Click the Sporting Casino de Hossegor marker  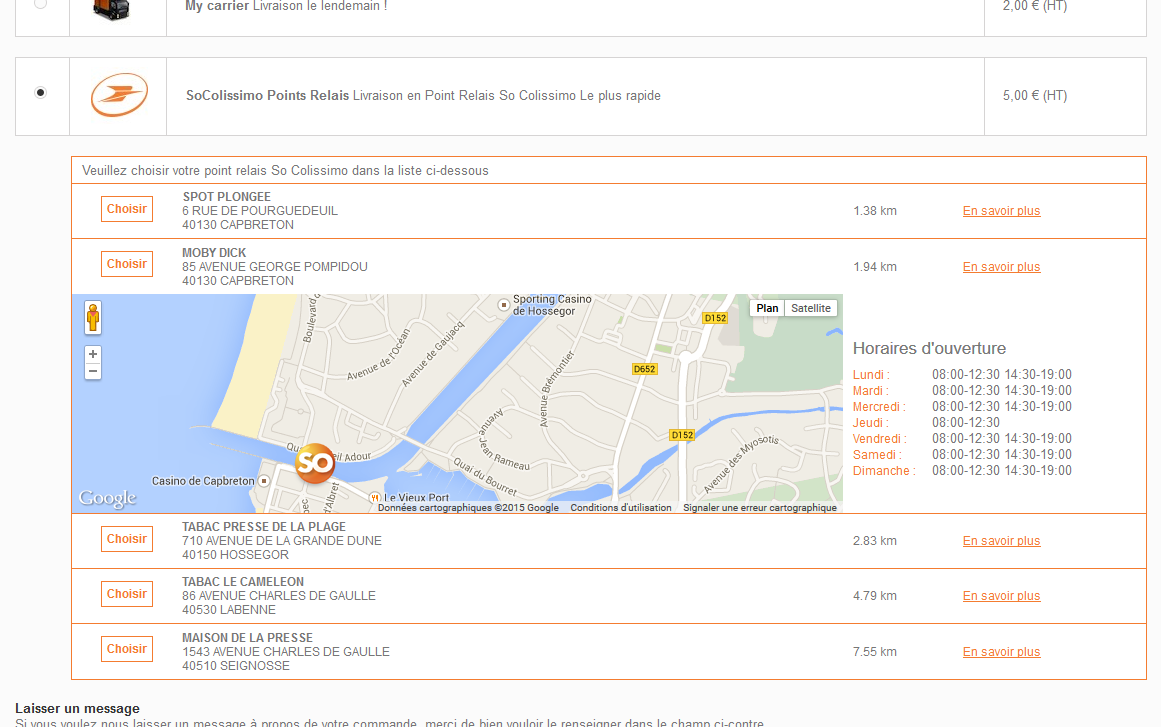coord(503,305)
